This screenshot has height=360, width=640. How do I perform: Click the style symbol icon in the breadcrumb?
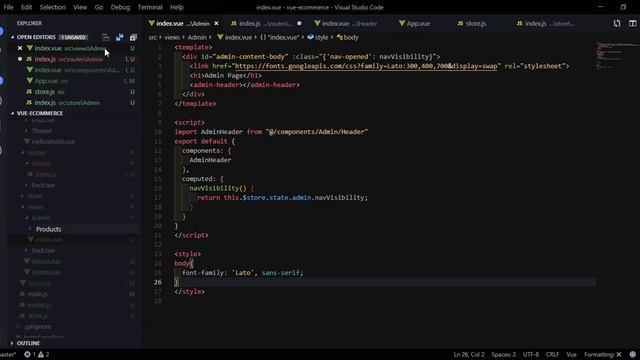pos(311,37)
